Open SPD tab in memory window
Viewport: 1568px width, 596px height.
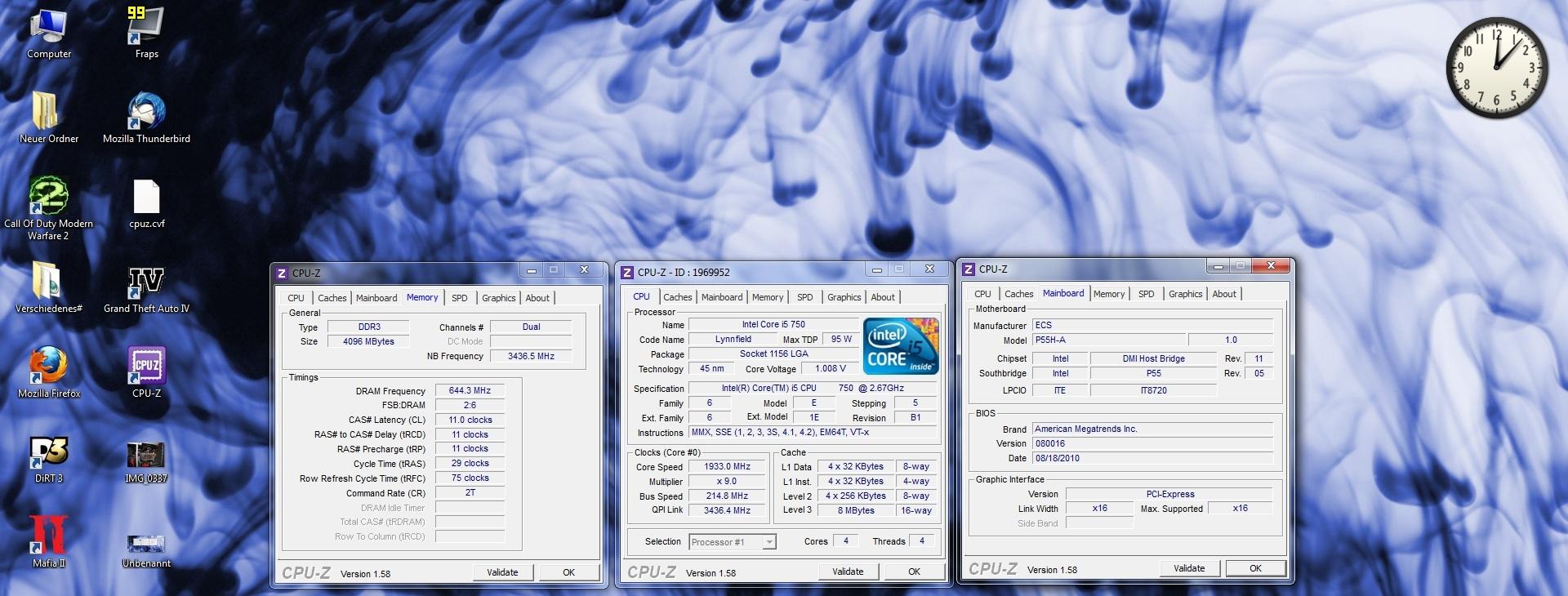[x=460, y=298]
